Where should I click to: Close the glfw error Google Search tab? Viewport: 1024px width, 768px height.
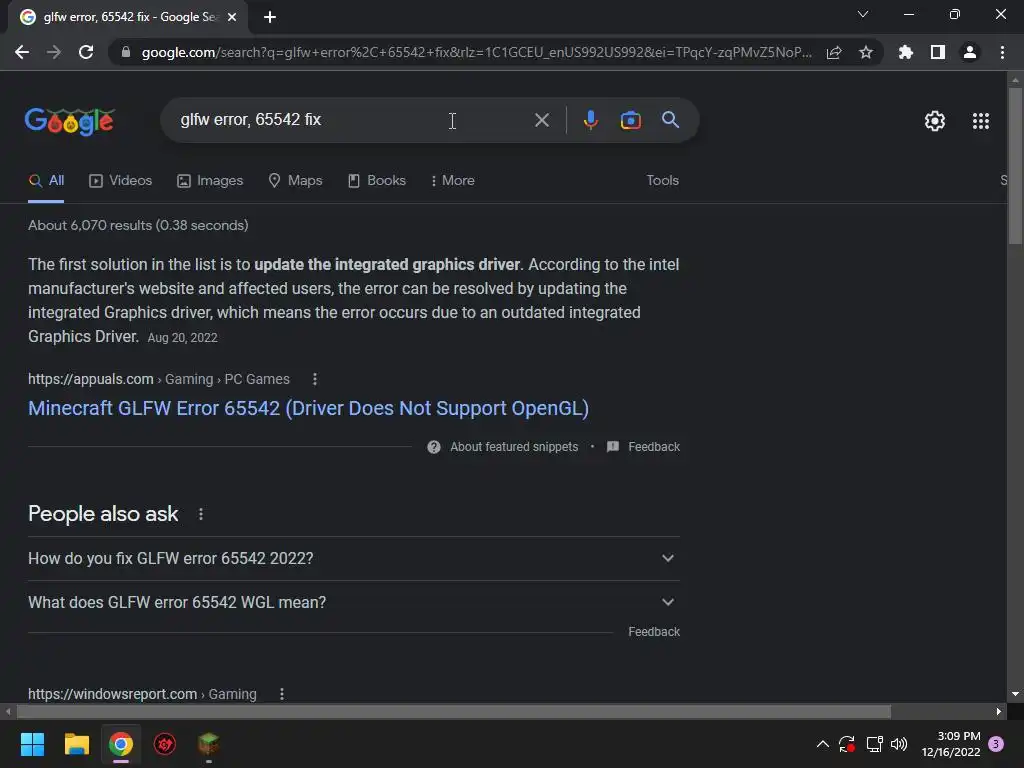pyautogui.click(x=232, y=18)
